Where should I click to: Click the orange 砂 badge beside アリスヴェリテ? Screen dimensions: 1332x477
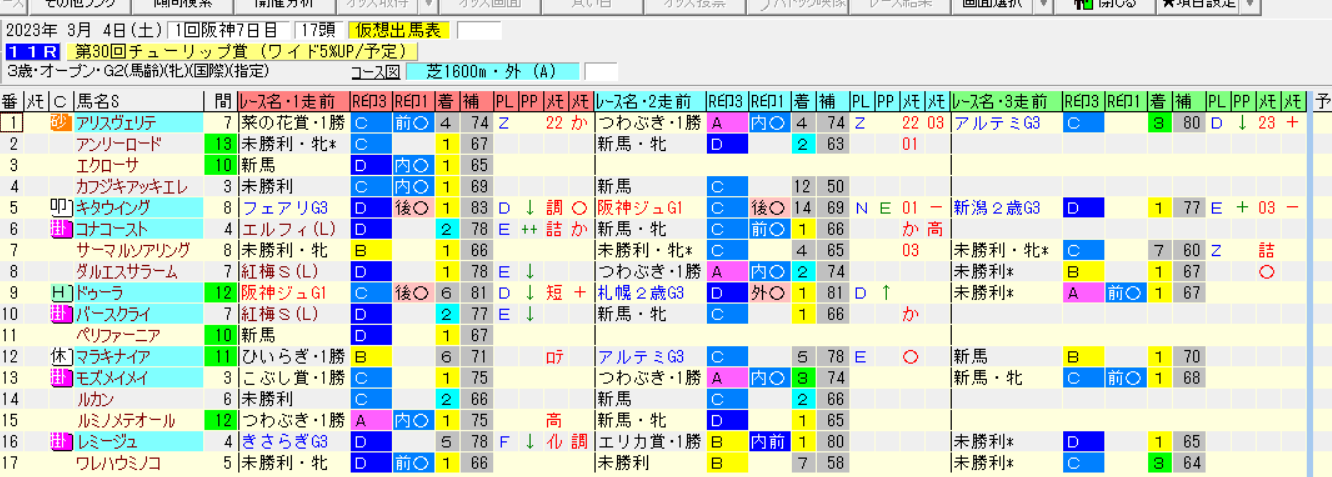(59, 123)
